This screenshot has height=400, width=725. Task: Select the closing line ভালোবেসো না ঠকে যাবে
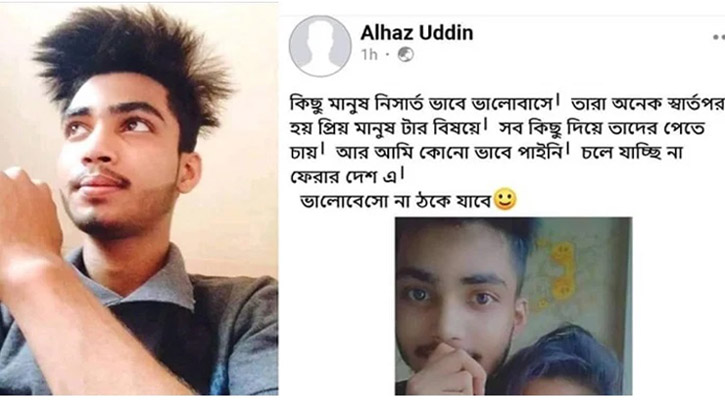point(395,202)
